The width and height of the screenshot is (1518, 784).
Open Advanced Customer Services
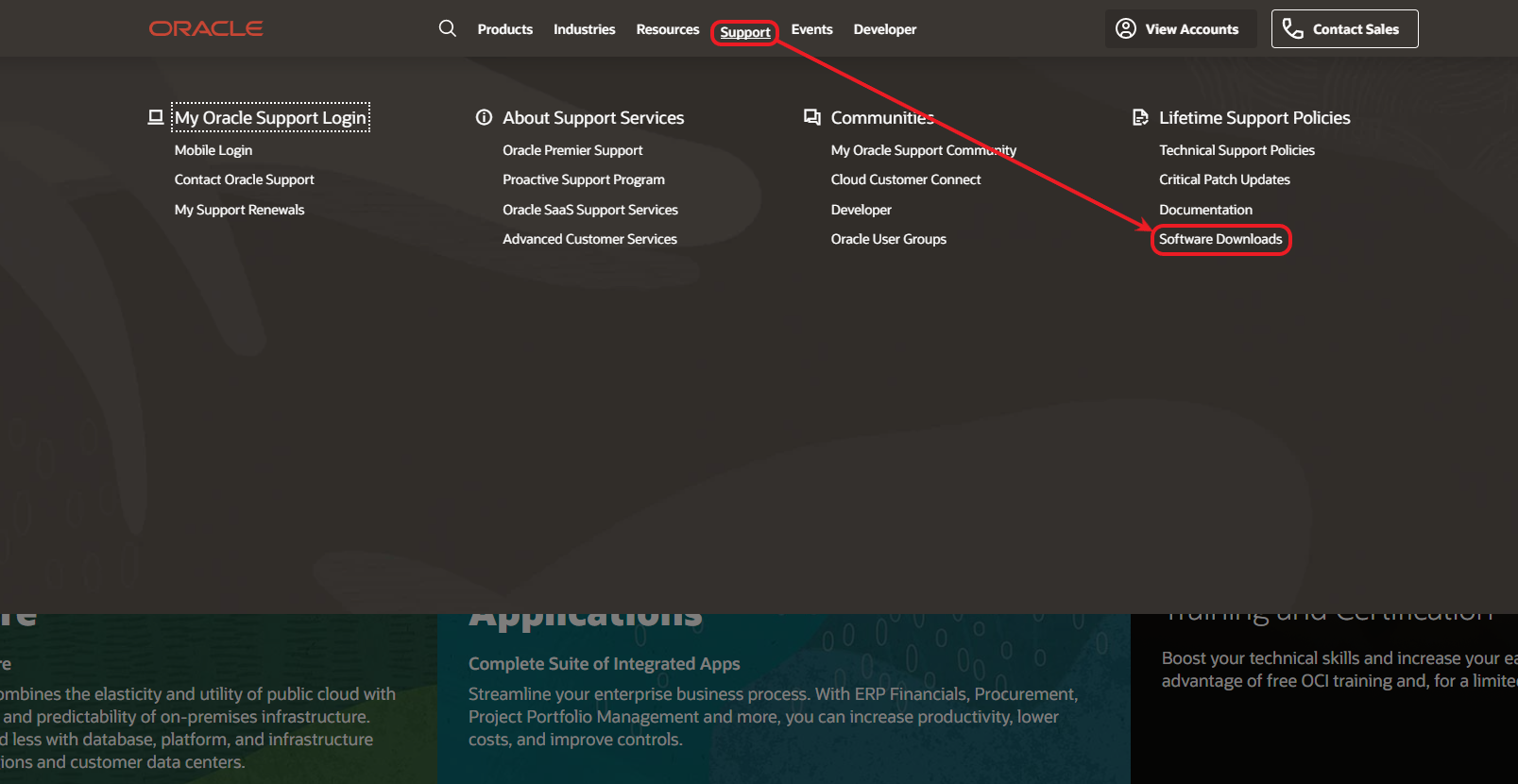point(589,239)
